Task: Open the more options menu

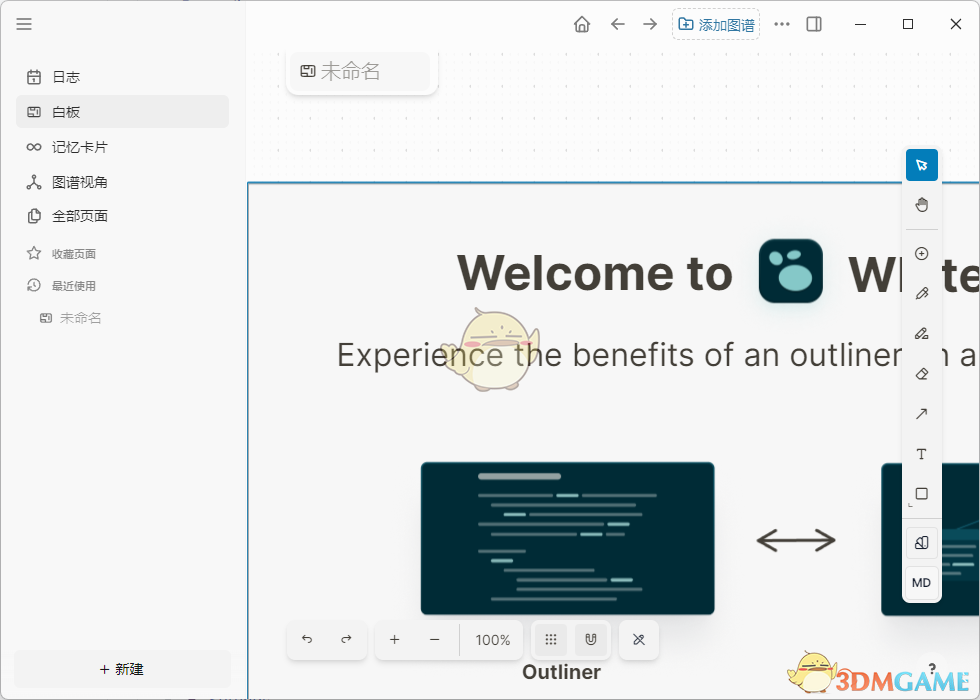Action: point(781,24)
